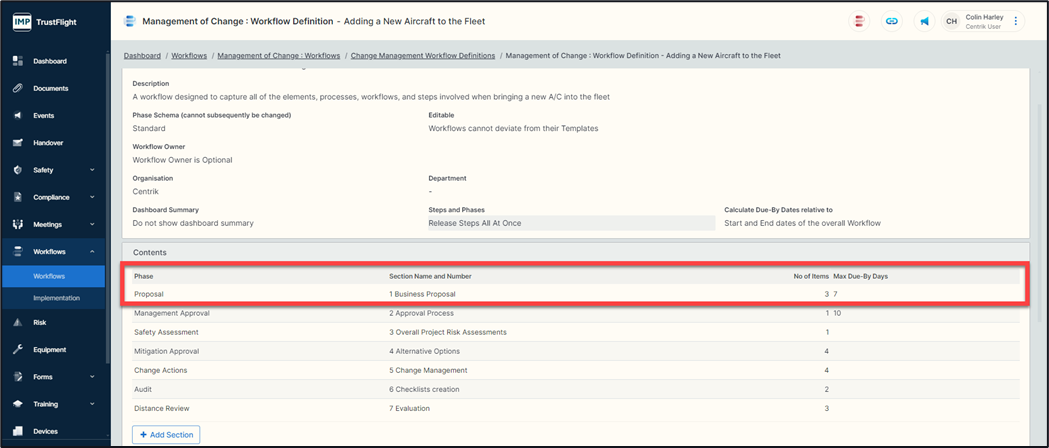This screenshot has width=1049, height=448.
Task: Click the Dashboard icon in sidebar
Action: point(18,61)
